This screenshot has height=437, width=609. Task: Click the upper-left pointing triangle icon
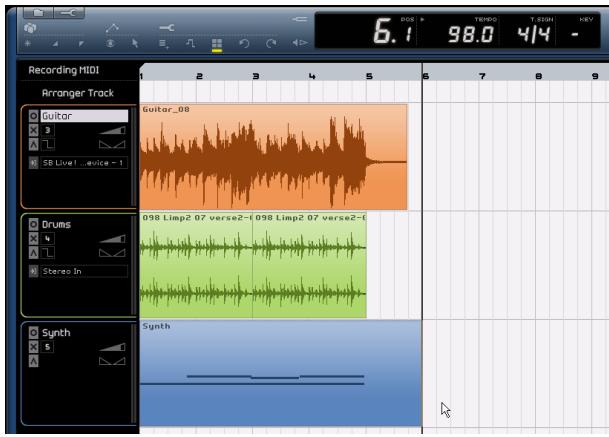tap(81, 44)
